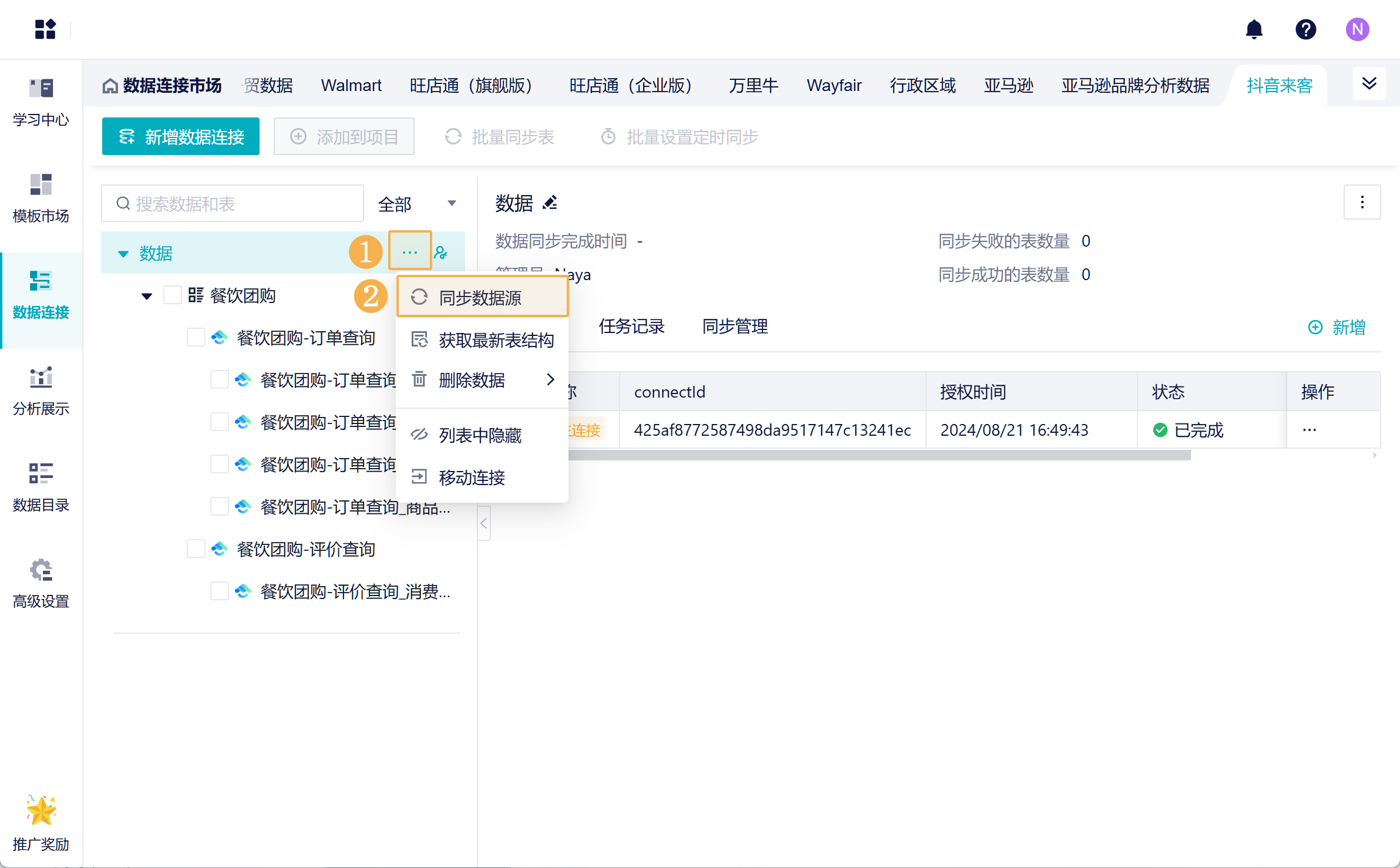Open the permission user icon on 数据 row
This screenshot has width=1400, height=868.
(441, 253)
